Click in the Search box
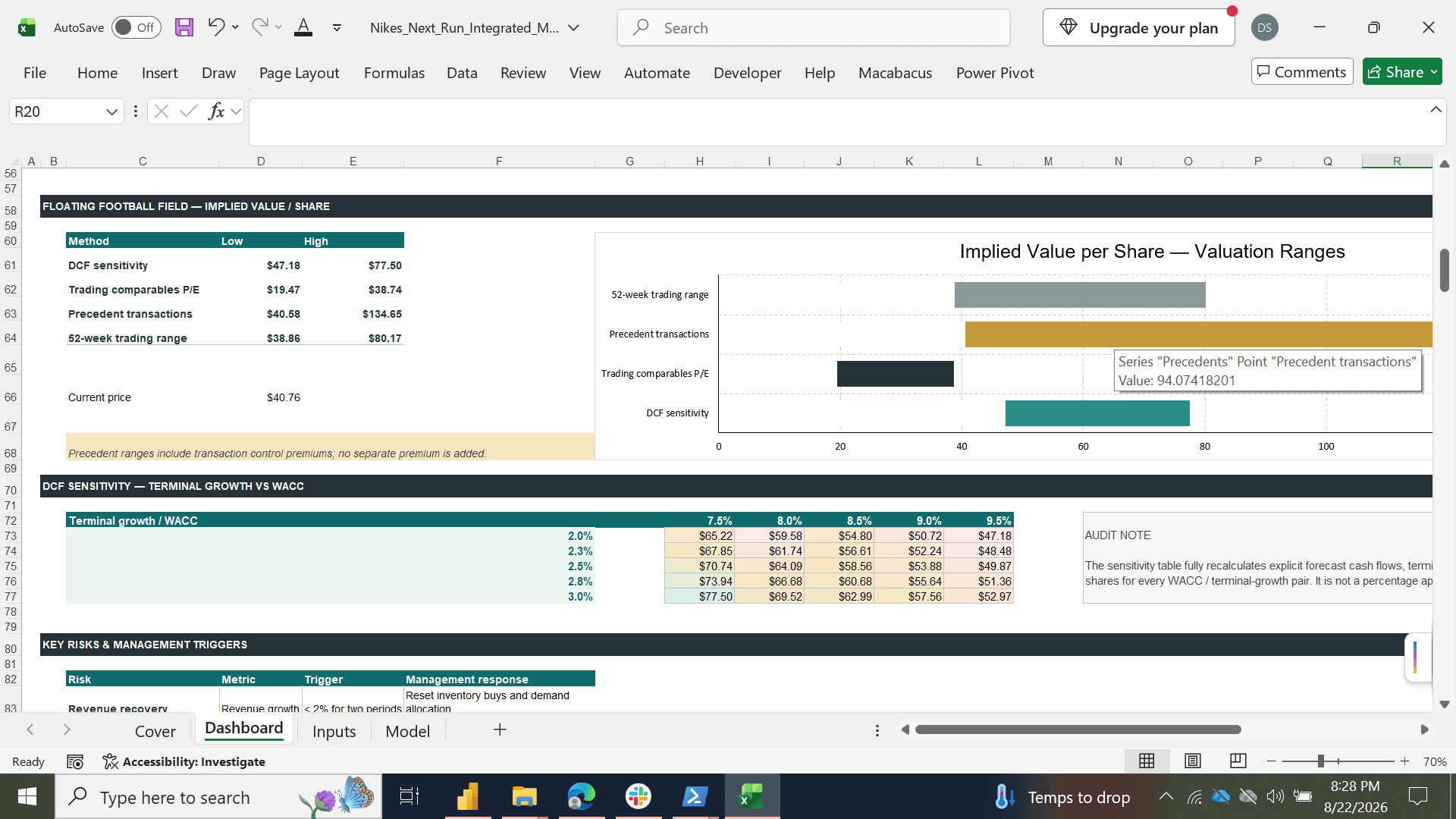 [x=814, y=28]
